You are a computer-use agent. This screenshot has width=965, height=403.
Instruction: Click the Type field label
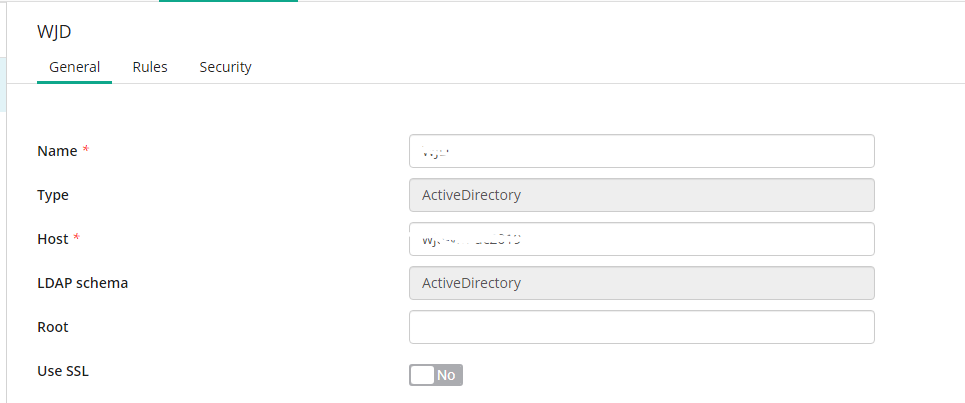tap(53, 196)
